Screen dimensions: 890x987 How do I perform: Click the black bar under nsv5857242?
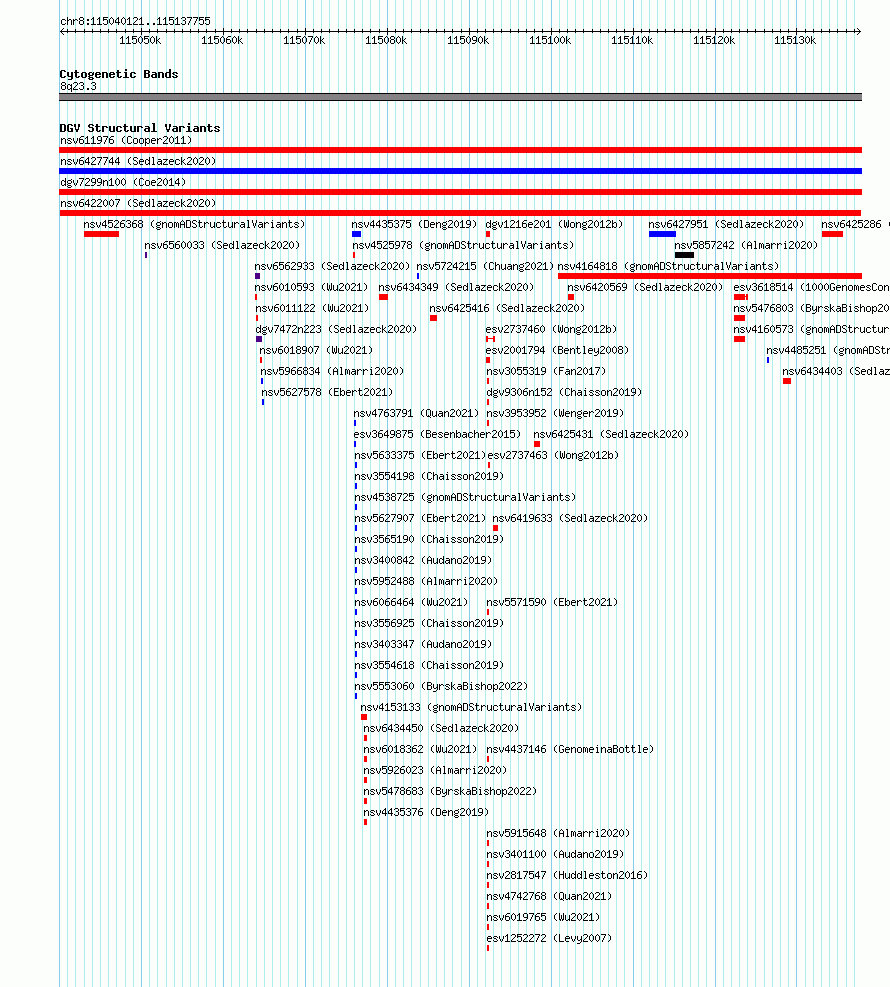[x=684, y=255]
